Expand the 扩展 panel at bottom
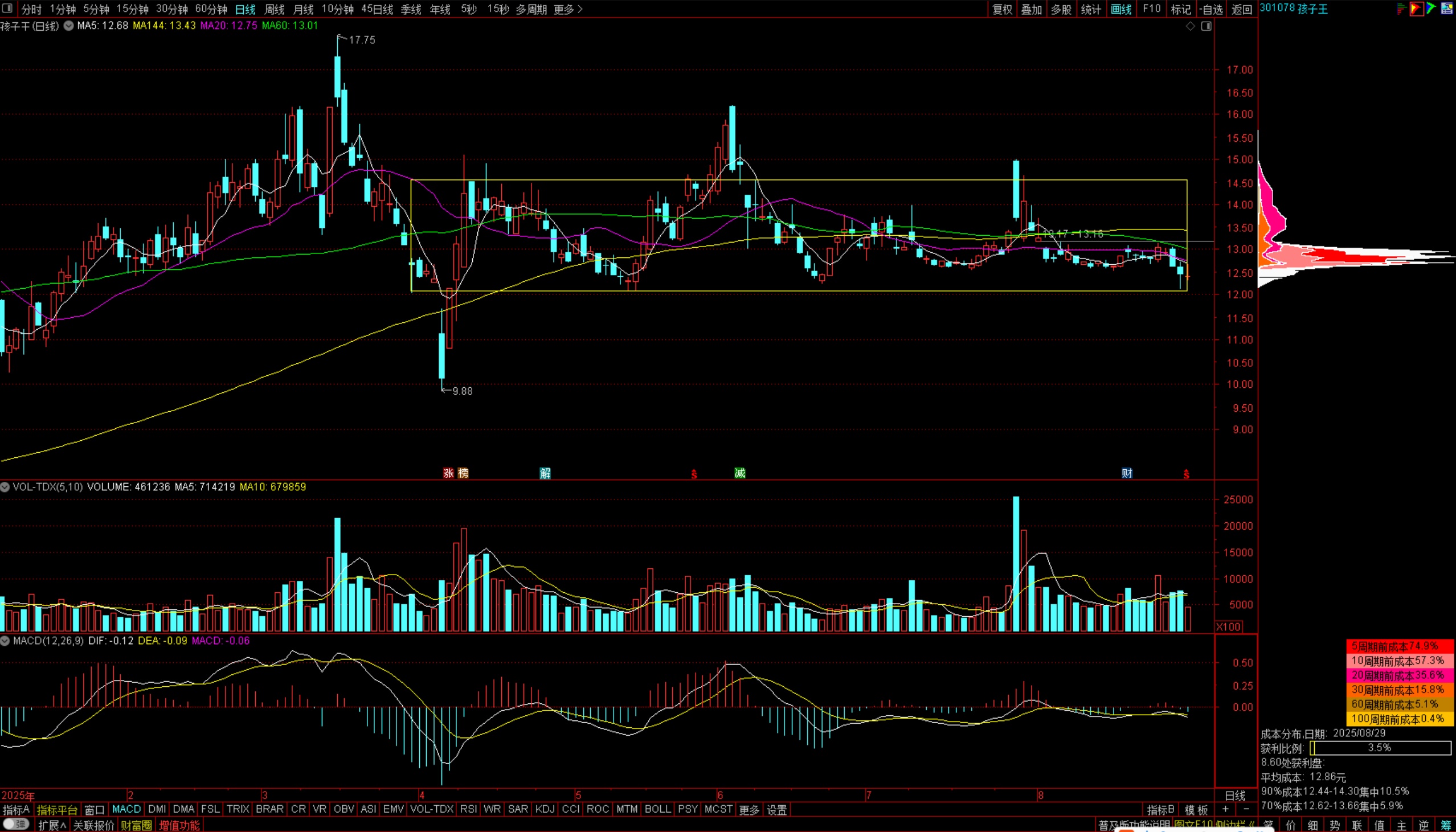Screen dimensions: 1456x832 (x=52, y=825)
